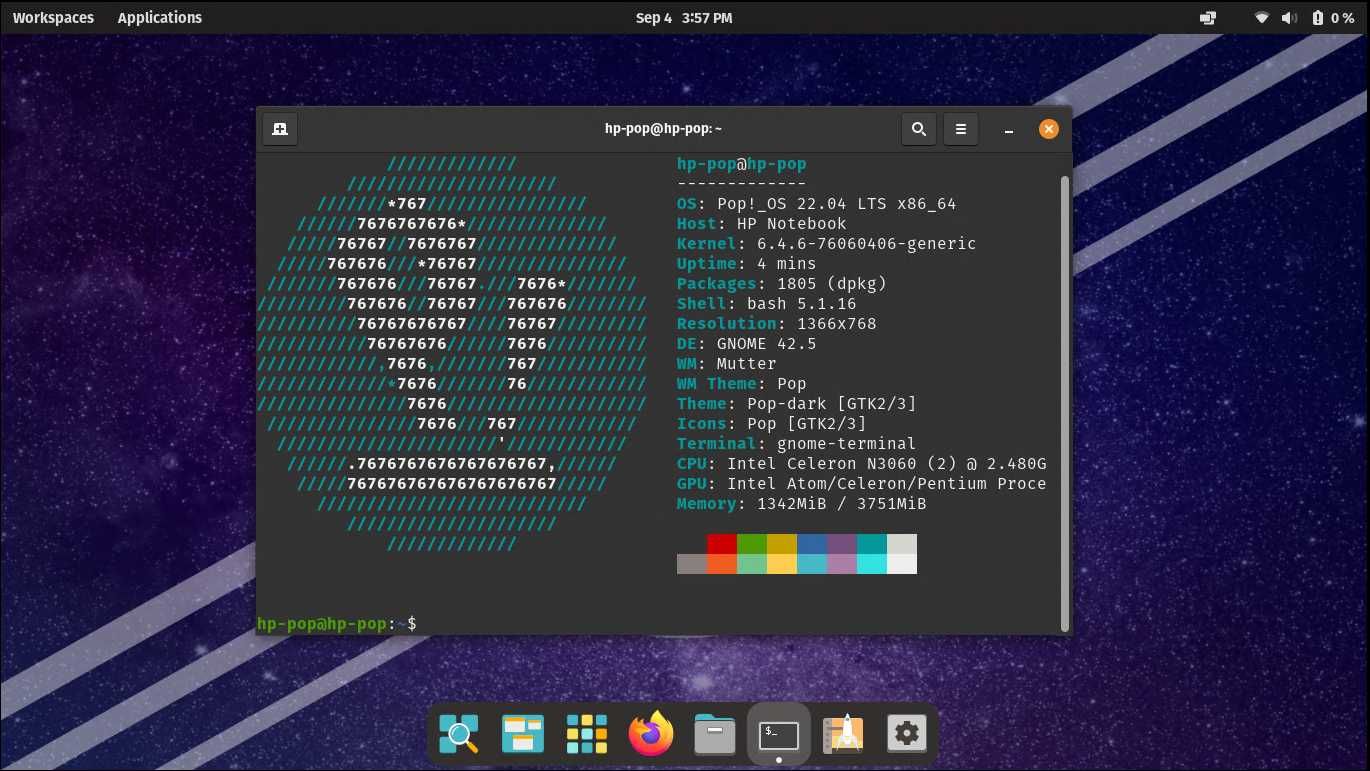This screenshot has height=771, width=1370.
Task: Open the terminal hamburger menu
Action: point(961,129)
